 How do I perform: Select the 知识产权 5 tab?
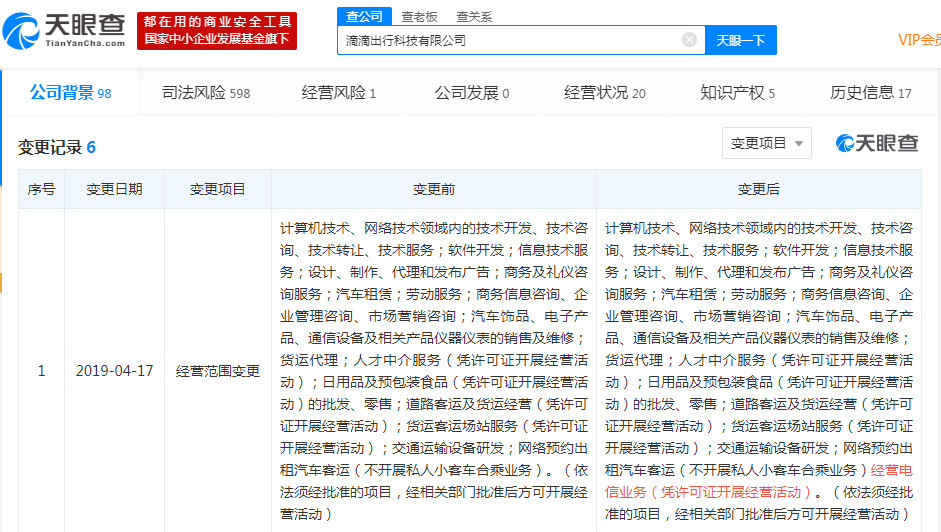point(738,92)
